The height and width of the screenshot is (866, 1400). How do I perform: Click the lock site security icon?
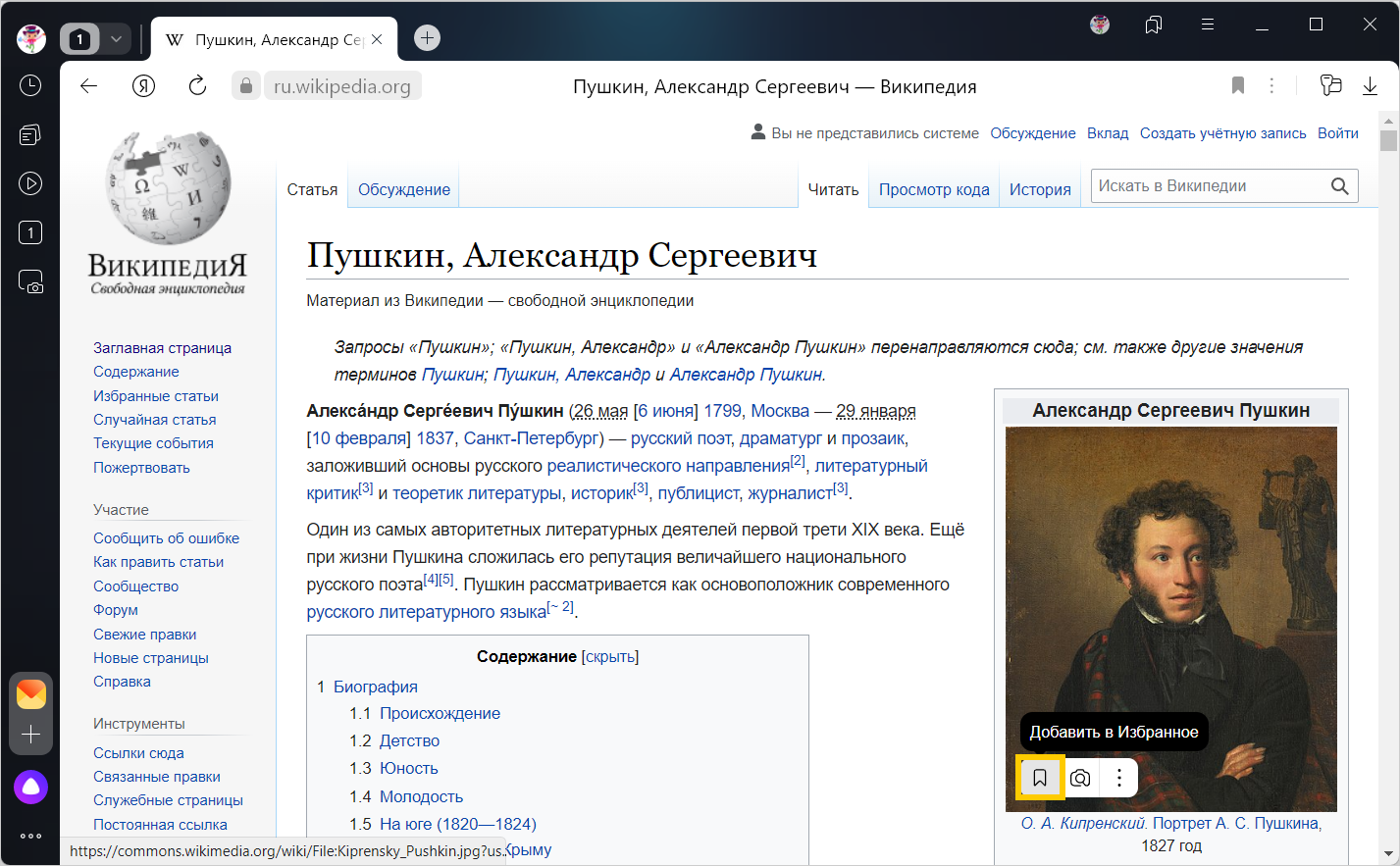pos(246,86)
